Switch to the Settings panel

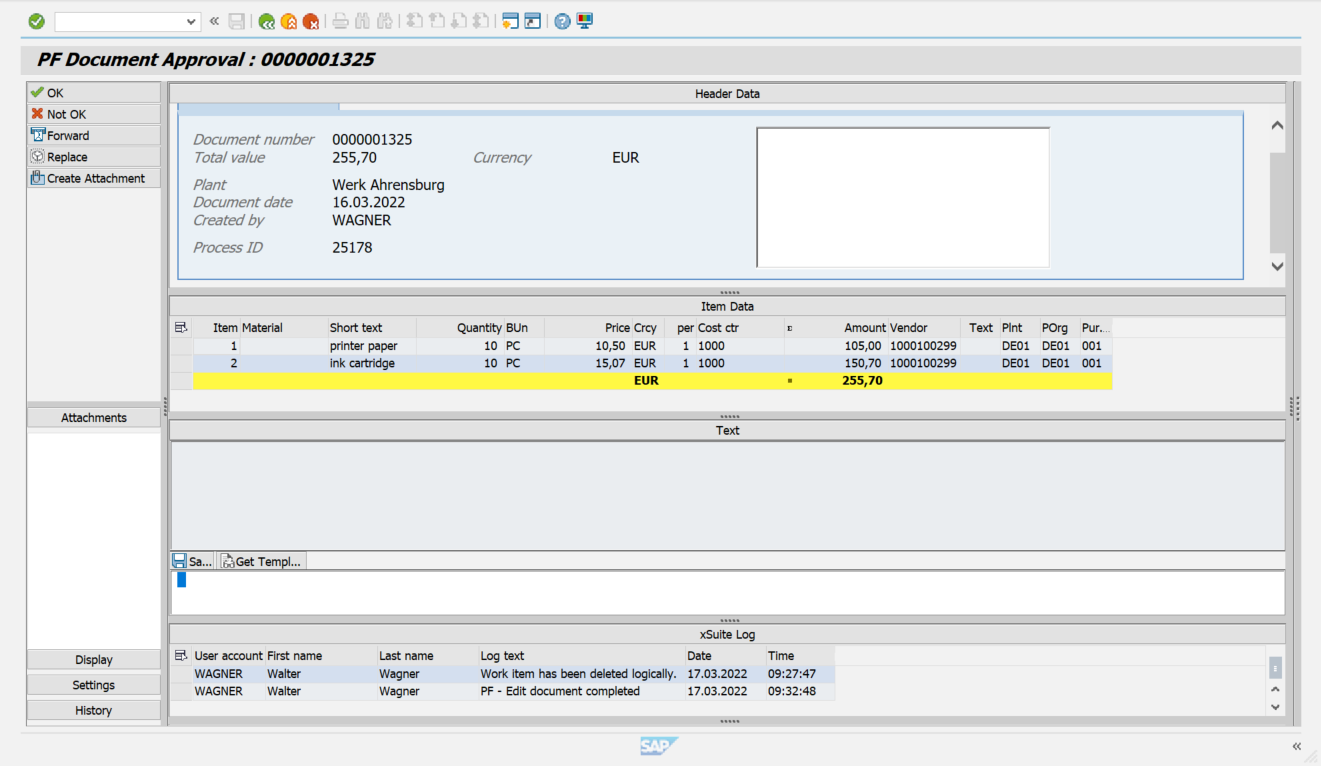click(93, 684)
